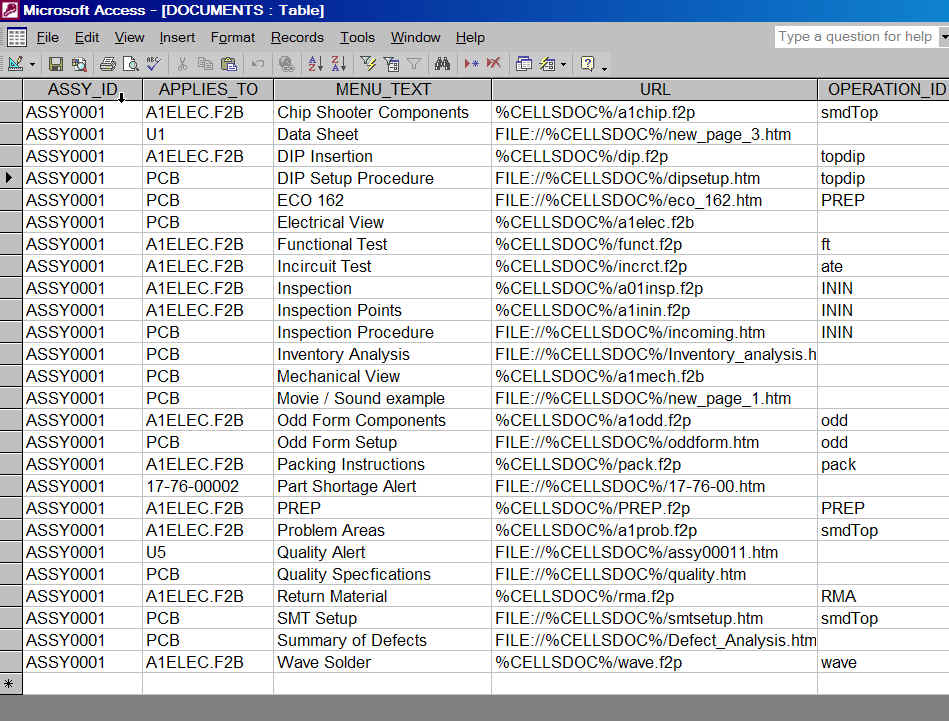949x721 pixels.
Task: Open the Tools menu
Action: (x=358, y=38)
